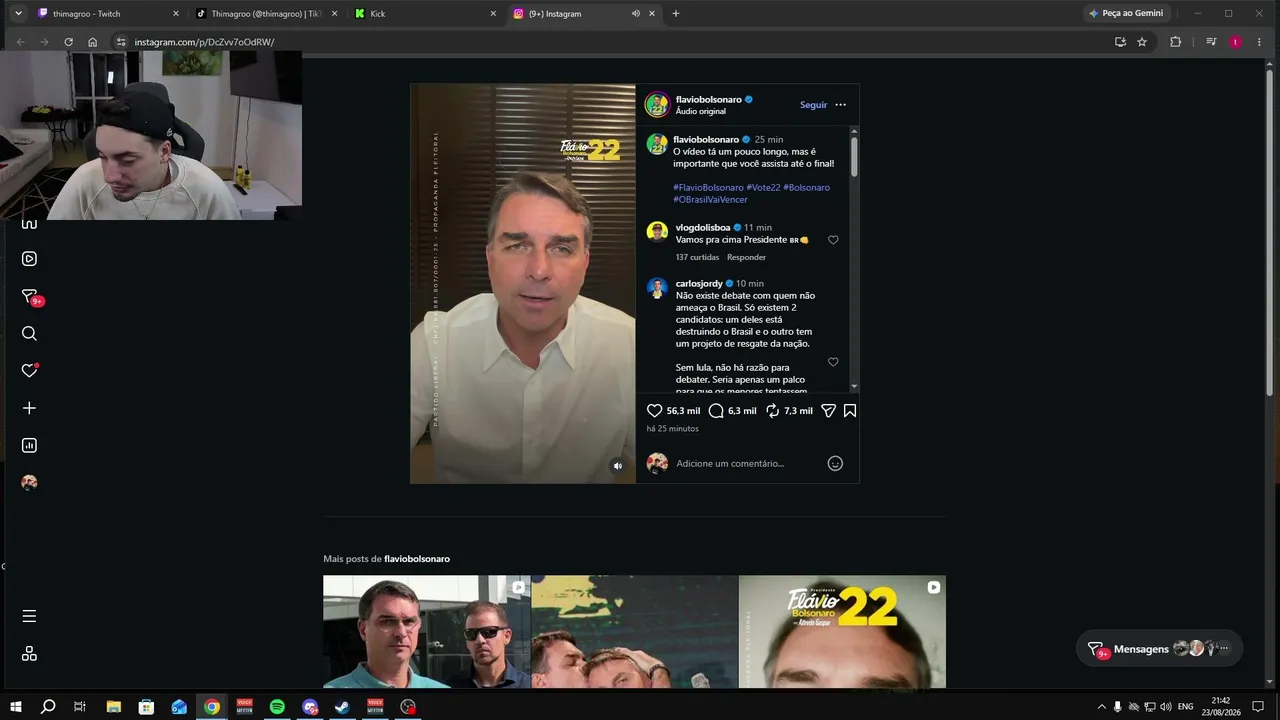
Task: Bookmark this page with star icon
Action: 1142,42
